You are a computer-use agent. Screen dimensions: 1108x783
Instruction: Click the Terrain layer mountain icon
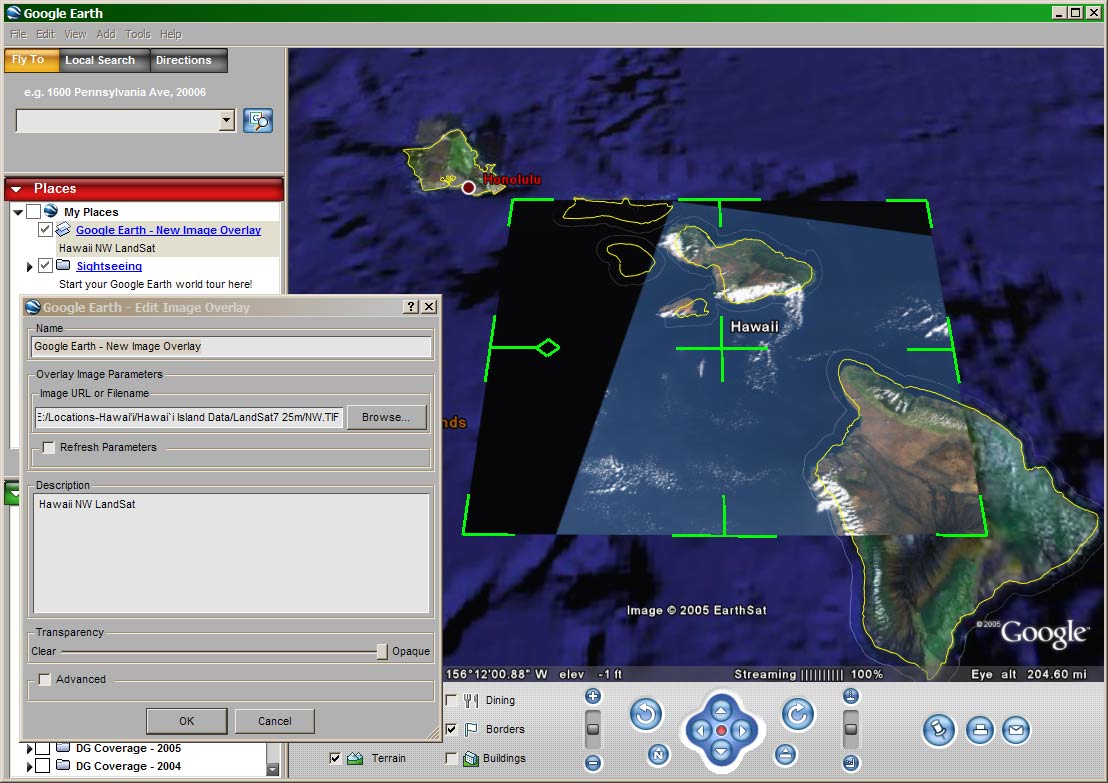(355, 758)
